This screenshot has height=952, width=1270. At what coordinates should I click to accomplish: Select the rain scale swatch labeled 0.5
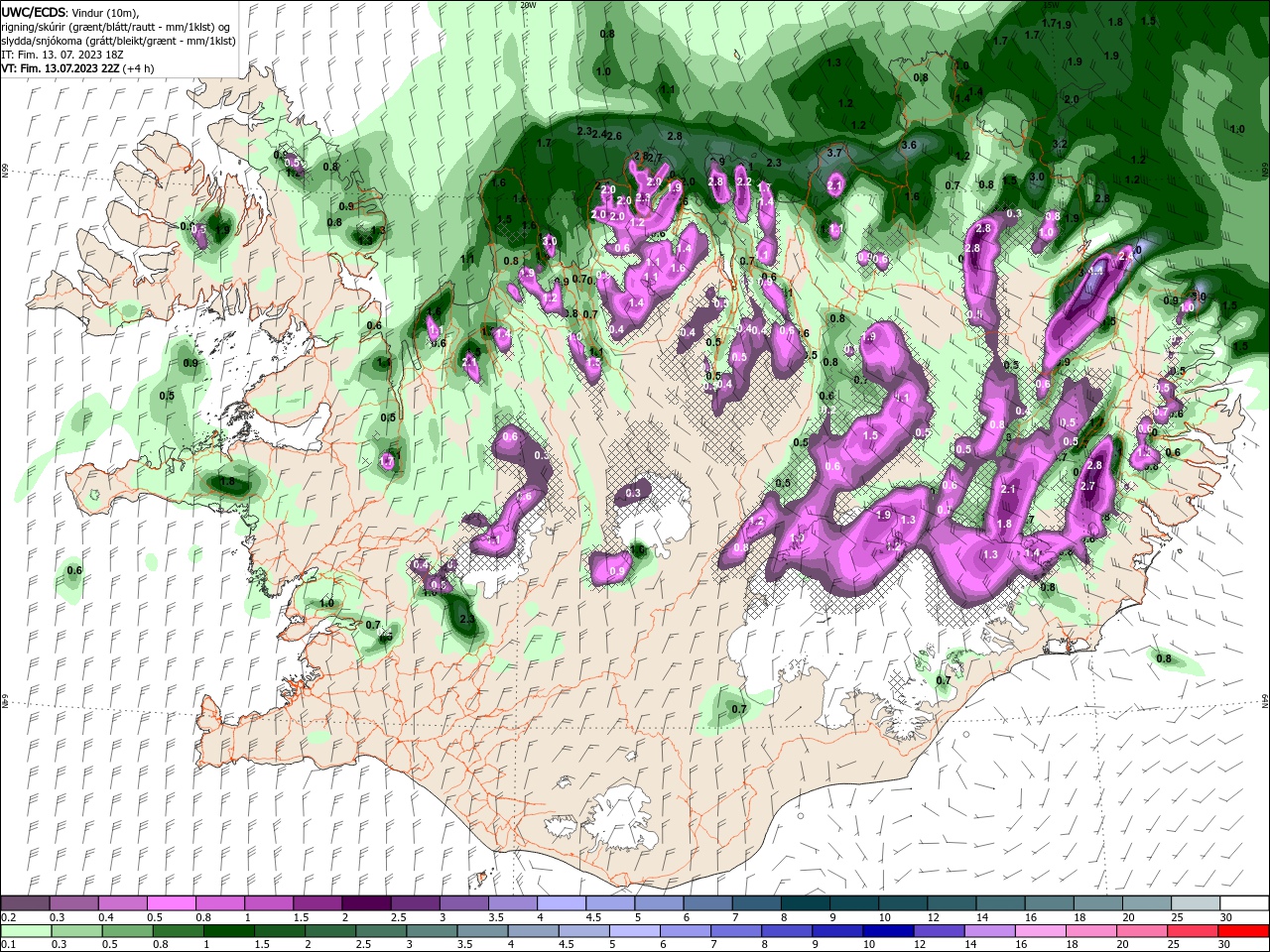[x=127, y=931]
